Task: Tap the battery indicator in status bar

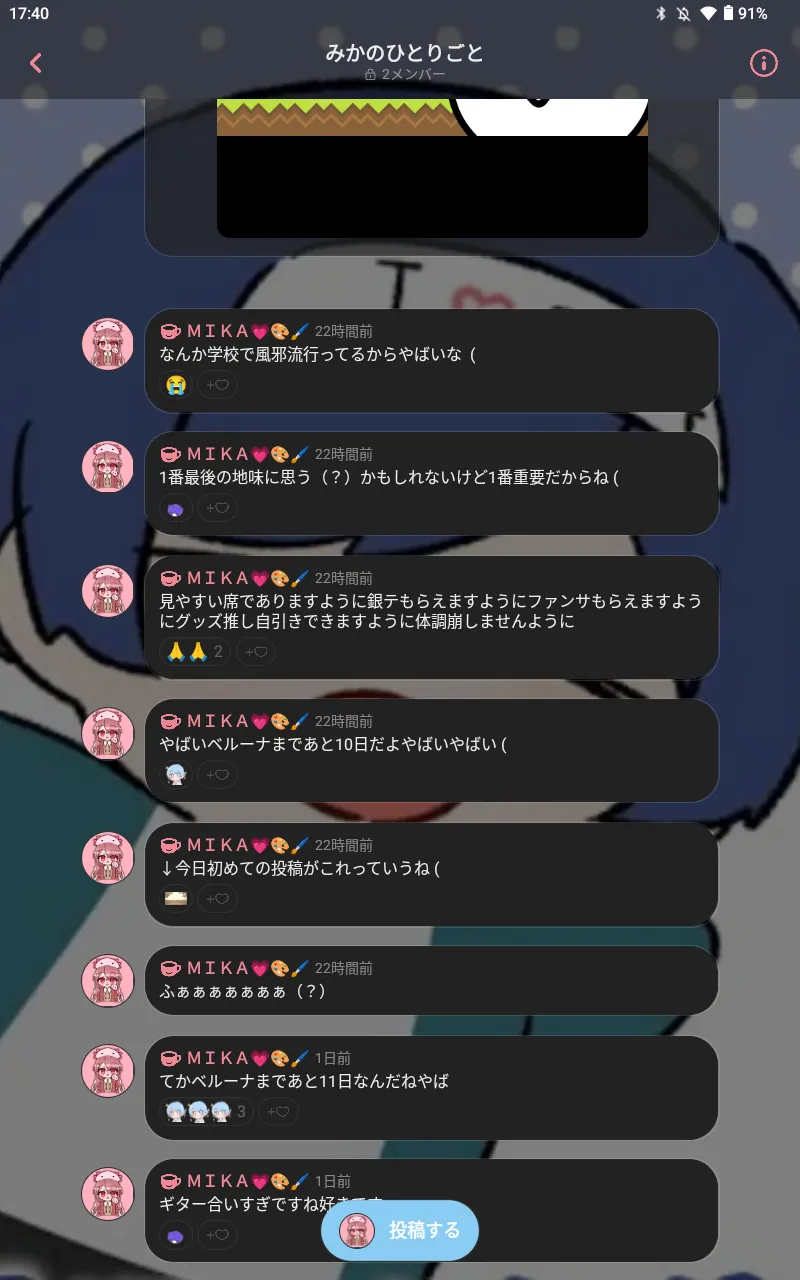Action: click(x=728, y=13)
